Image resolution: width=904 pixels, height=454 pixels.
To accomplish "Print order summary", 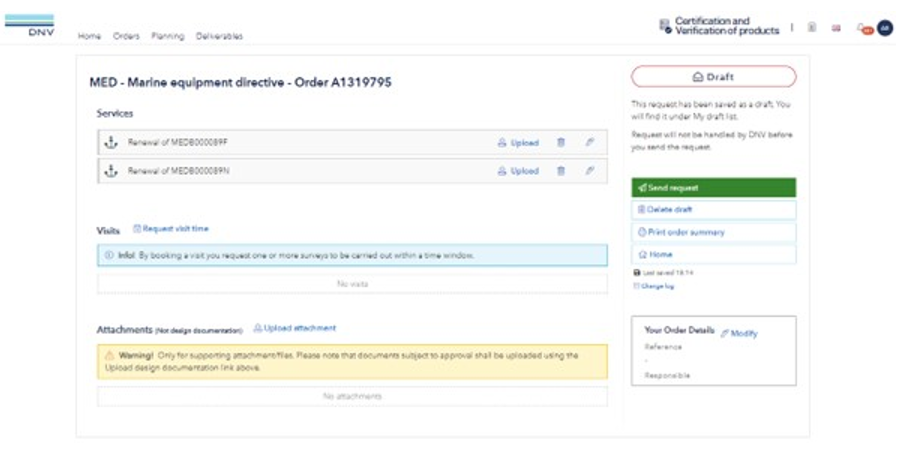I will 714,232.
